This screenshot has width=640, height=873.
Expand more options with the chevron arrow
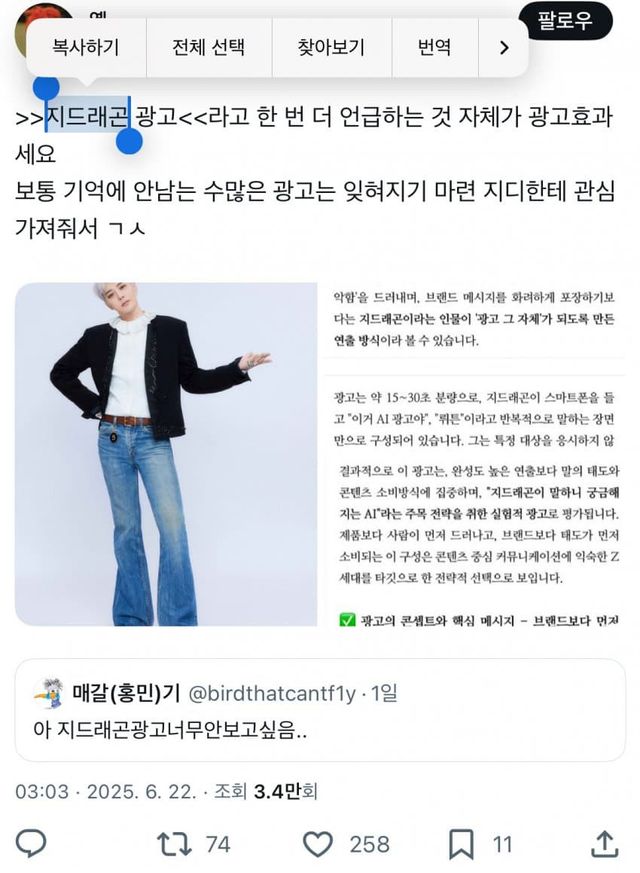504,48
